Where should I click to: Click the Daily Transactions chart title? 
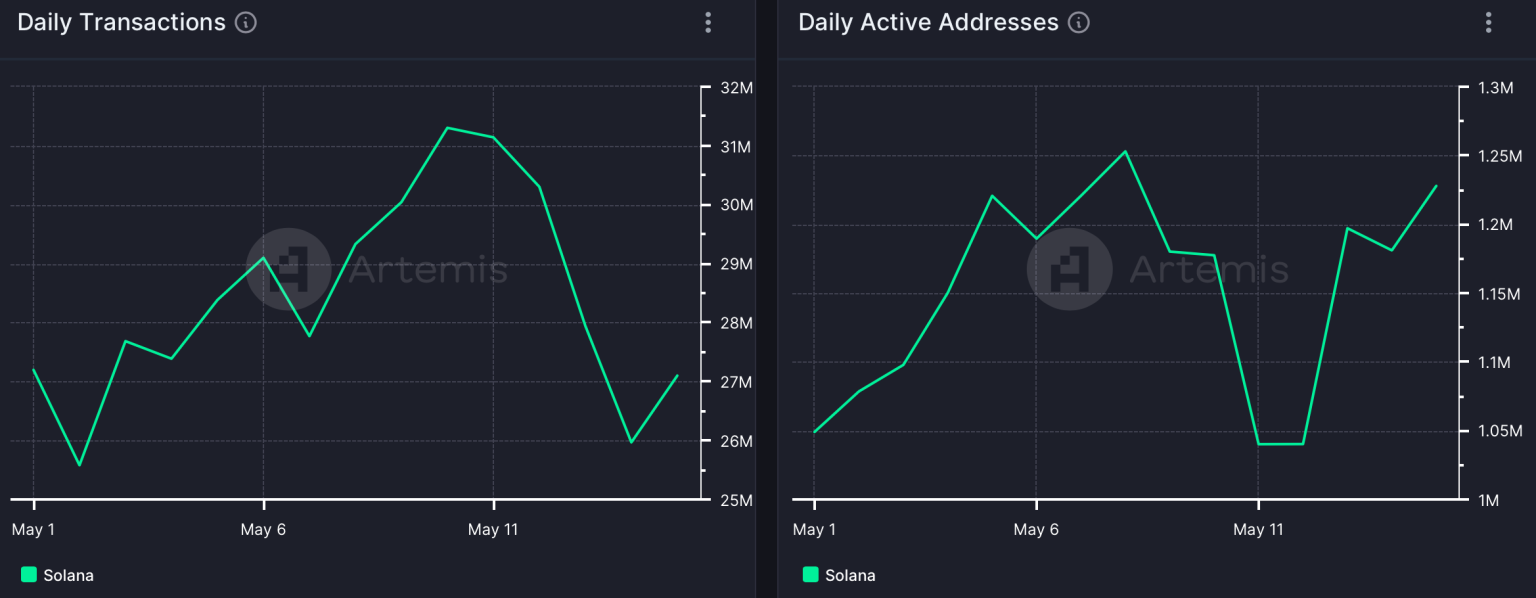pos(122,23)
